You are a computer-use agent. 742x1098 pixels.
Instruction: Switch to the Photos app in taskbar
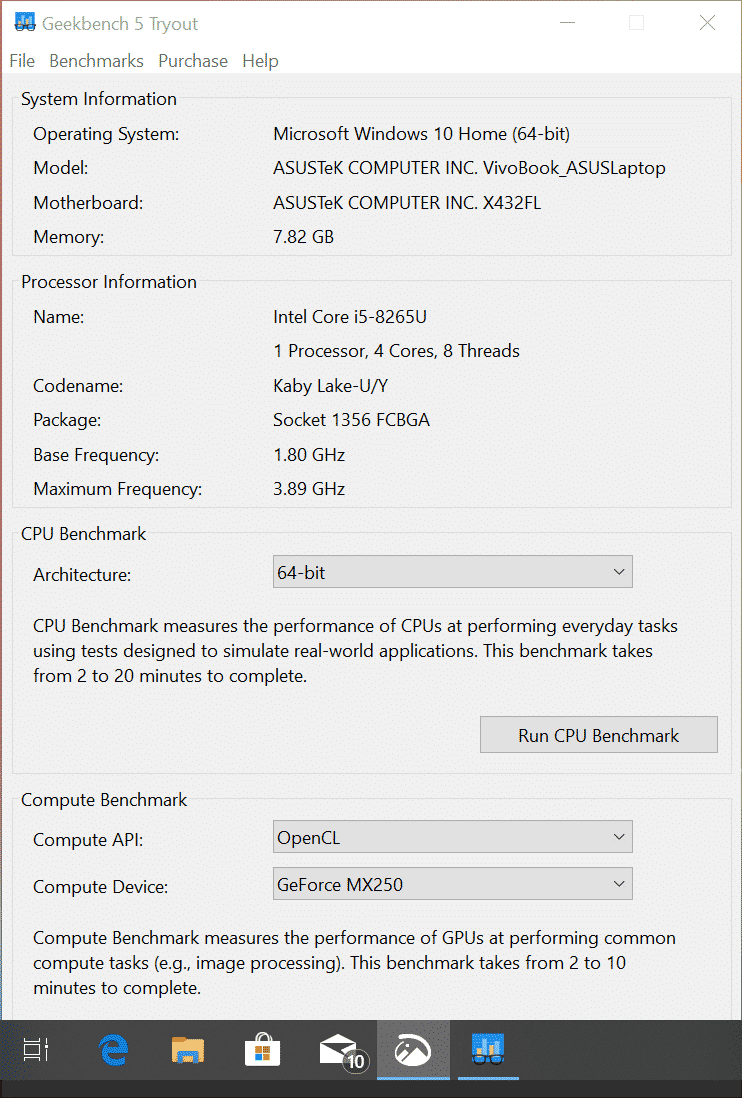point(413,1050)
